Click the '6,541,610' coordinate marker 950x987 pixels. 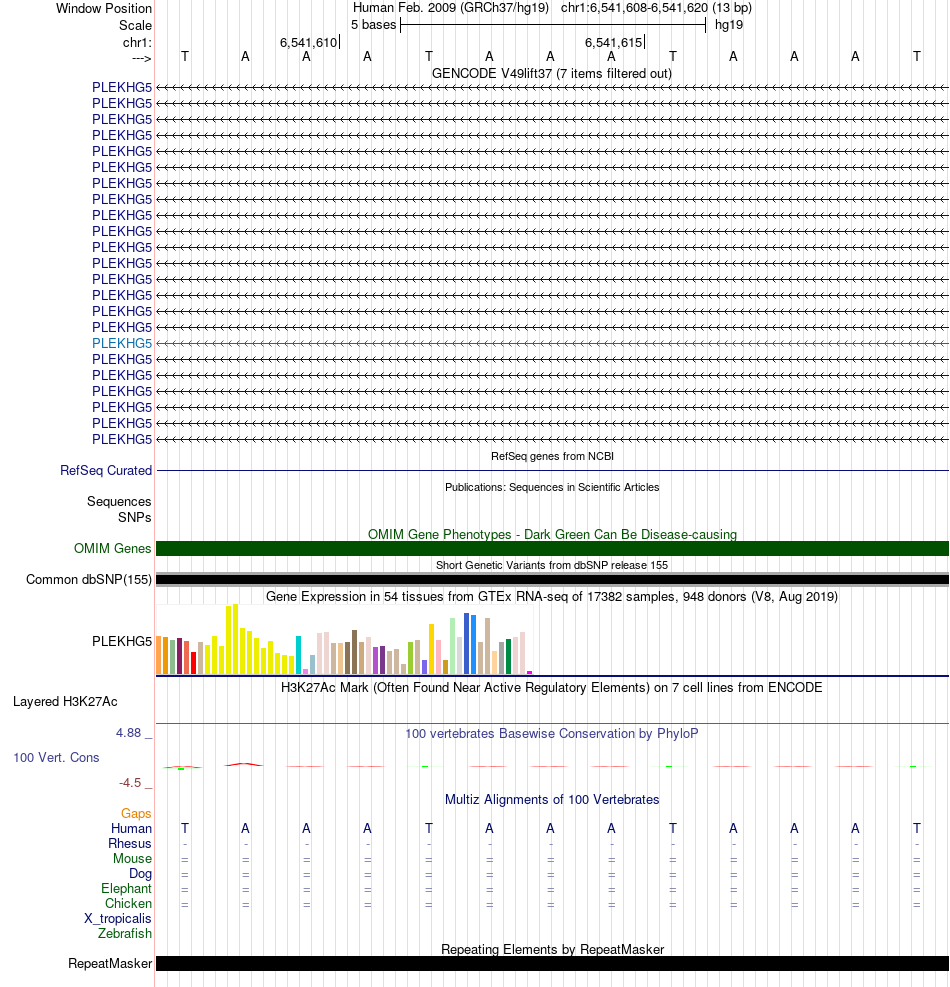(x=308, y=42)
